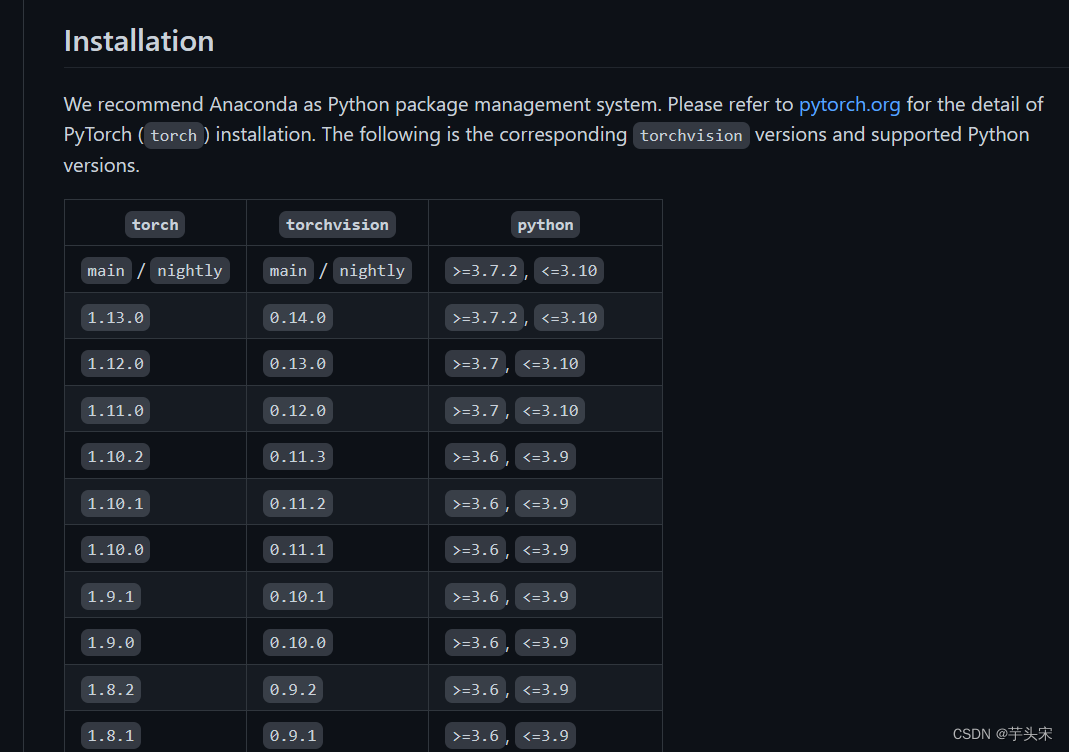The width and height of the screenshot is (1069, 752).
Task: Click torchvision version 0.10.0
Action: coord(298,643)
